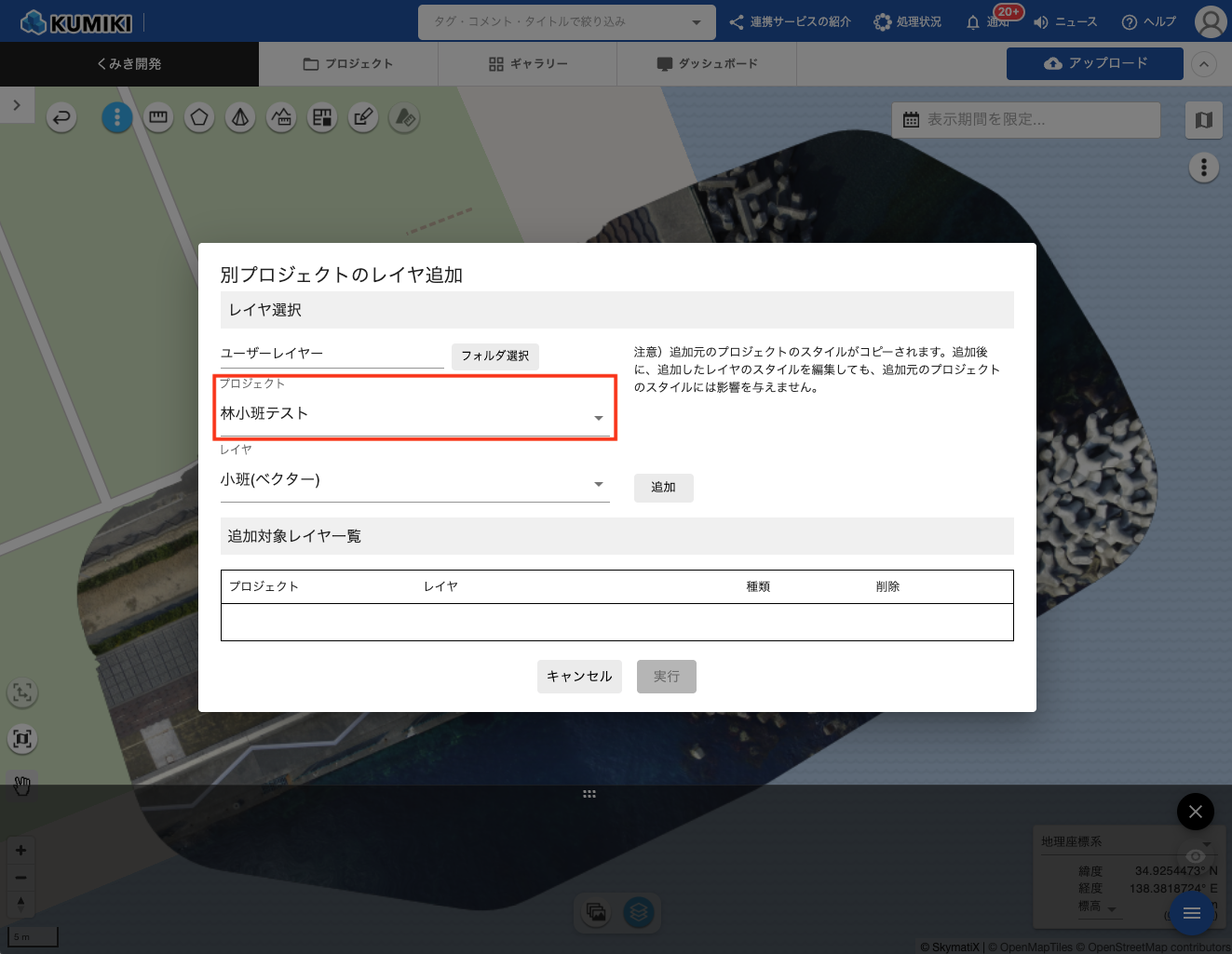Select the ruler distance measurement tool
1232x954 pixels.
(158, 117)
